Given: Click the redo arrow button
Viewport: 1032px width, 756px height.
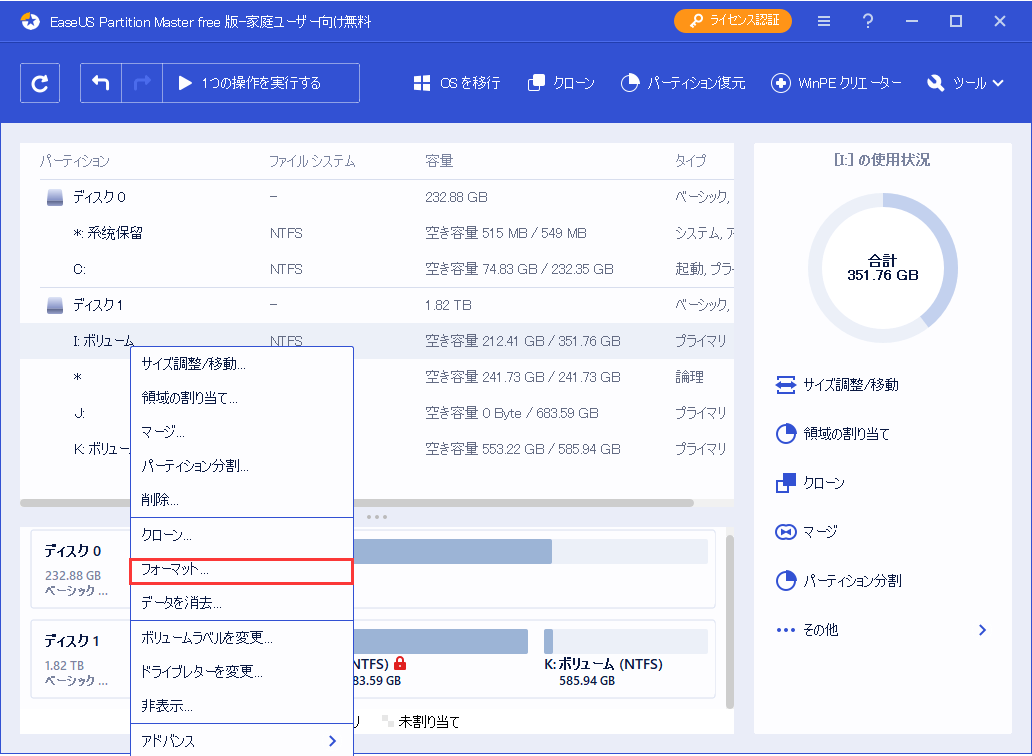Looking at the screenshot, I should tap(142, 83).
